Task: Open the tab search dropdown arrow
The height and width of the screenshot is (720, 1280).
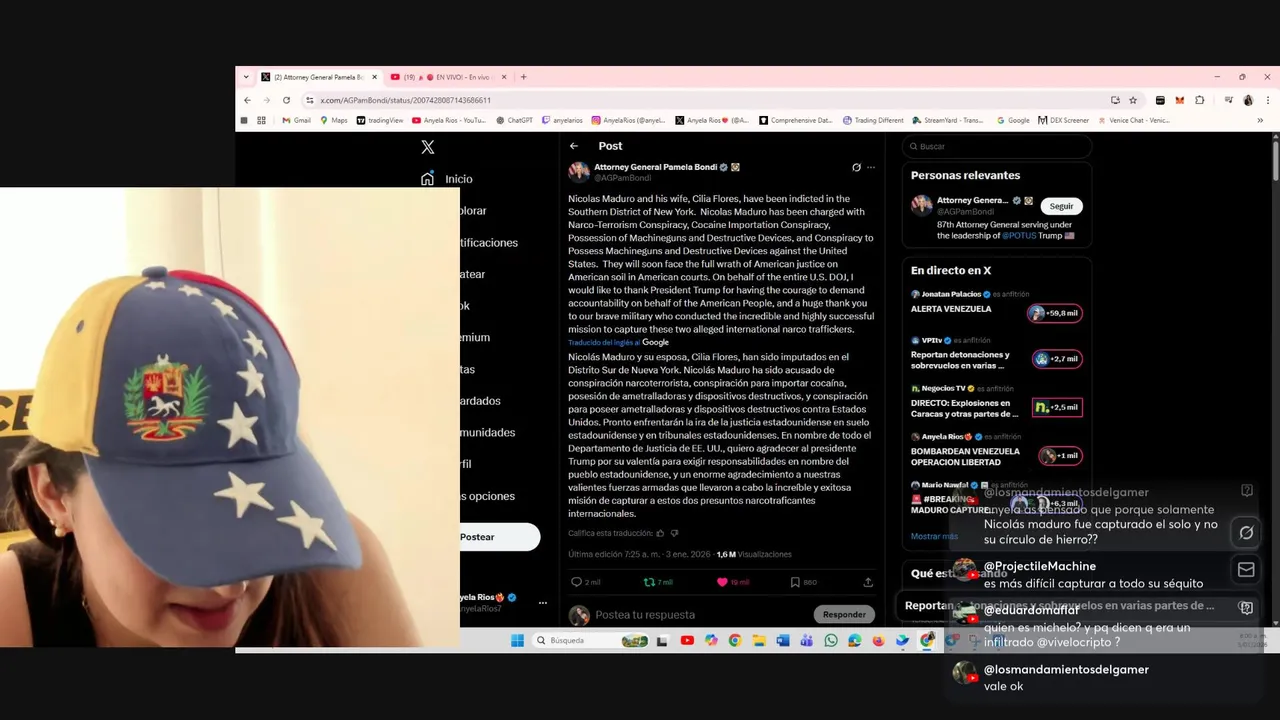Action: tap(244, 77)
